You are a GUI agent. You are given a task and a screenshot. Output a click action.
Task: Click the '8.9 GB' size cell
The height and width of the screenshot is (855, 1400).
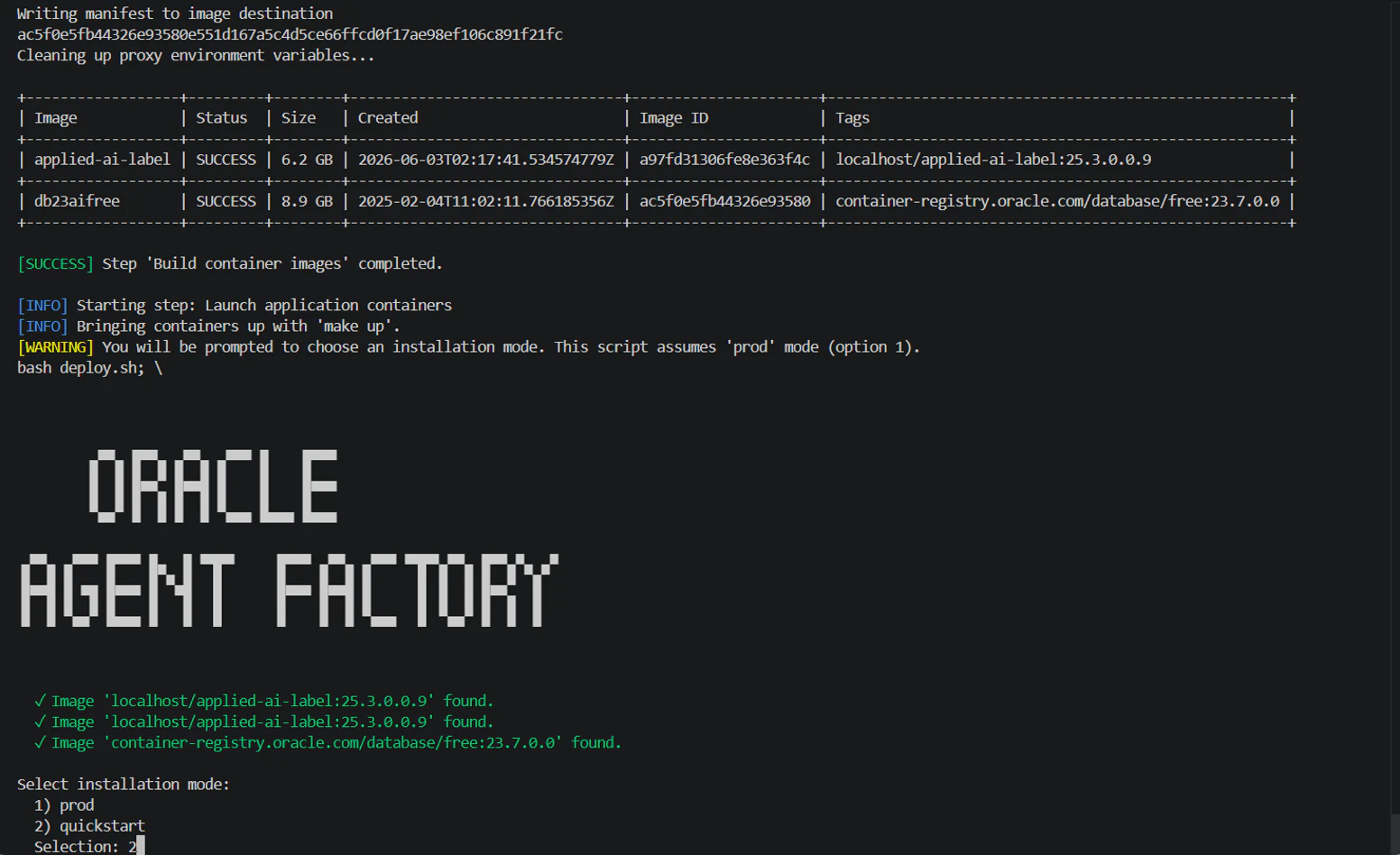307,200
